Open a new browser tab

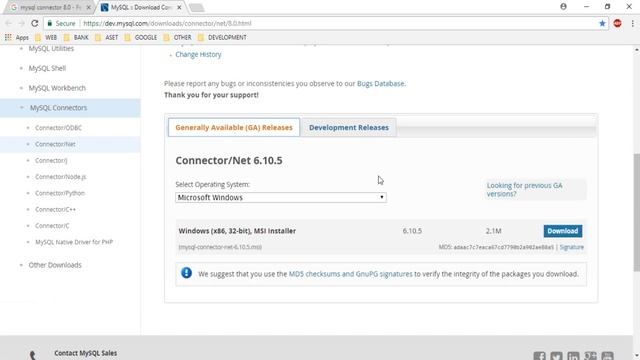(x=197, y=7)
